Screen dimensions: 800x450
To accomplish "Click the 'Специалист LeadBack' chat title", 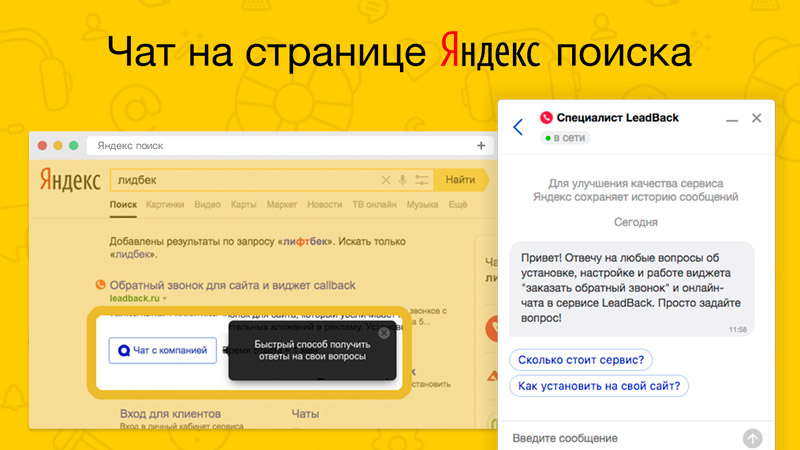I will (x=617, y=118).
